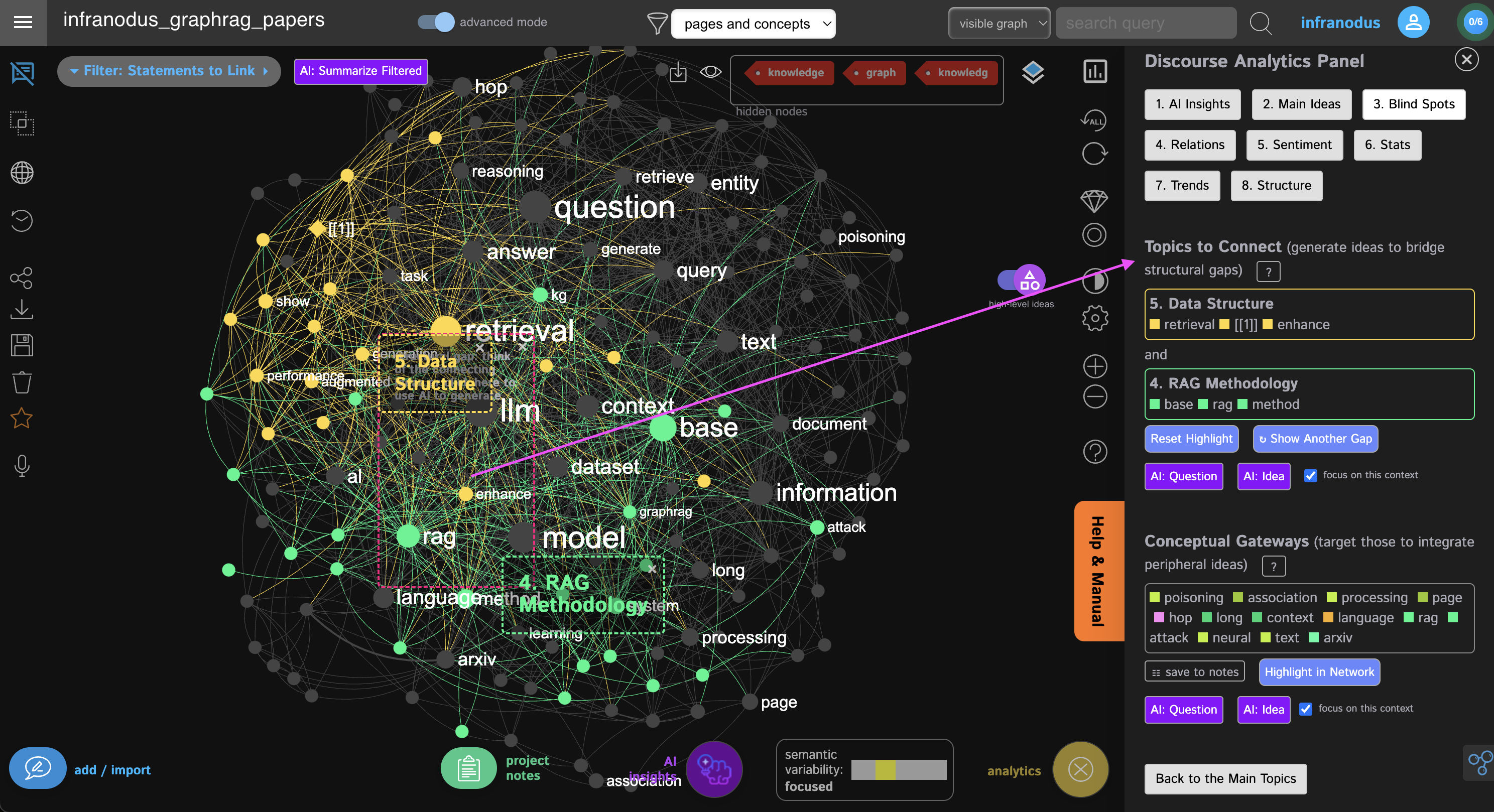Click the refresh graph layout icon
1494x812 pixels.
click(1094, 154)
